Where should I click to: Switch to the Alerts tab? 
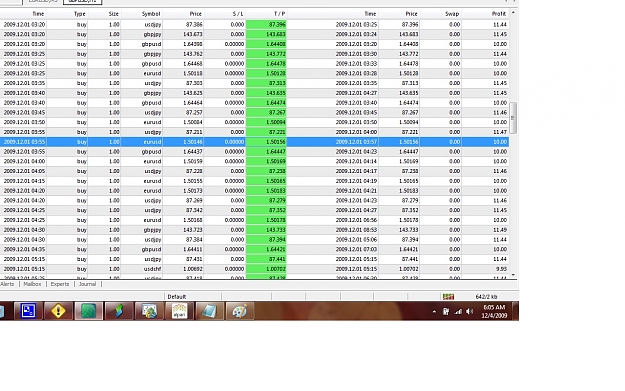pos(7,284)
